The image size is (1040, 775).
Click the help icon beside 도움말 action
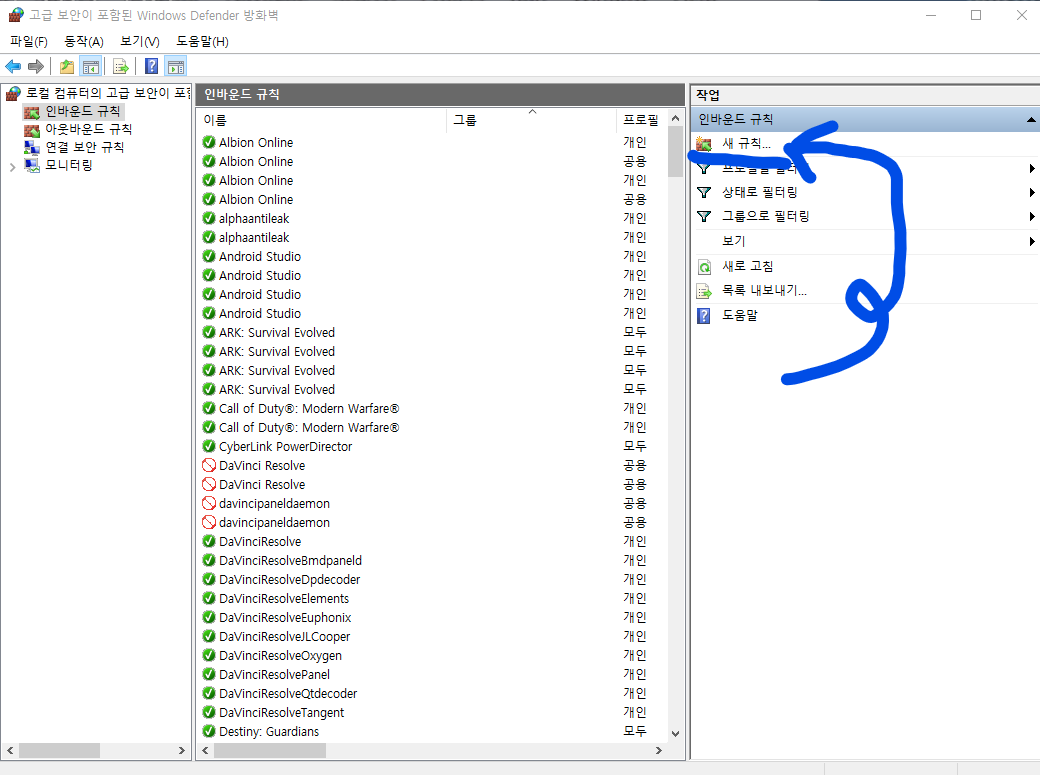[x=704, y=315]
